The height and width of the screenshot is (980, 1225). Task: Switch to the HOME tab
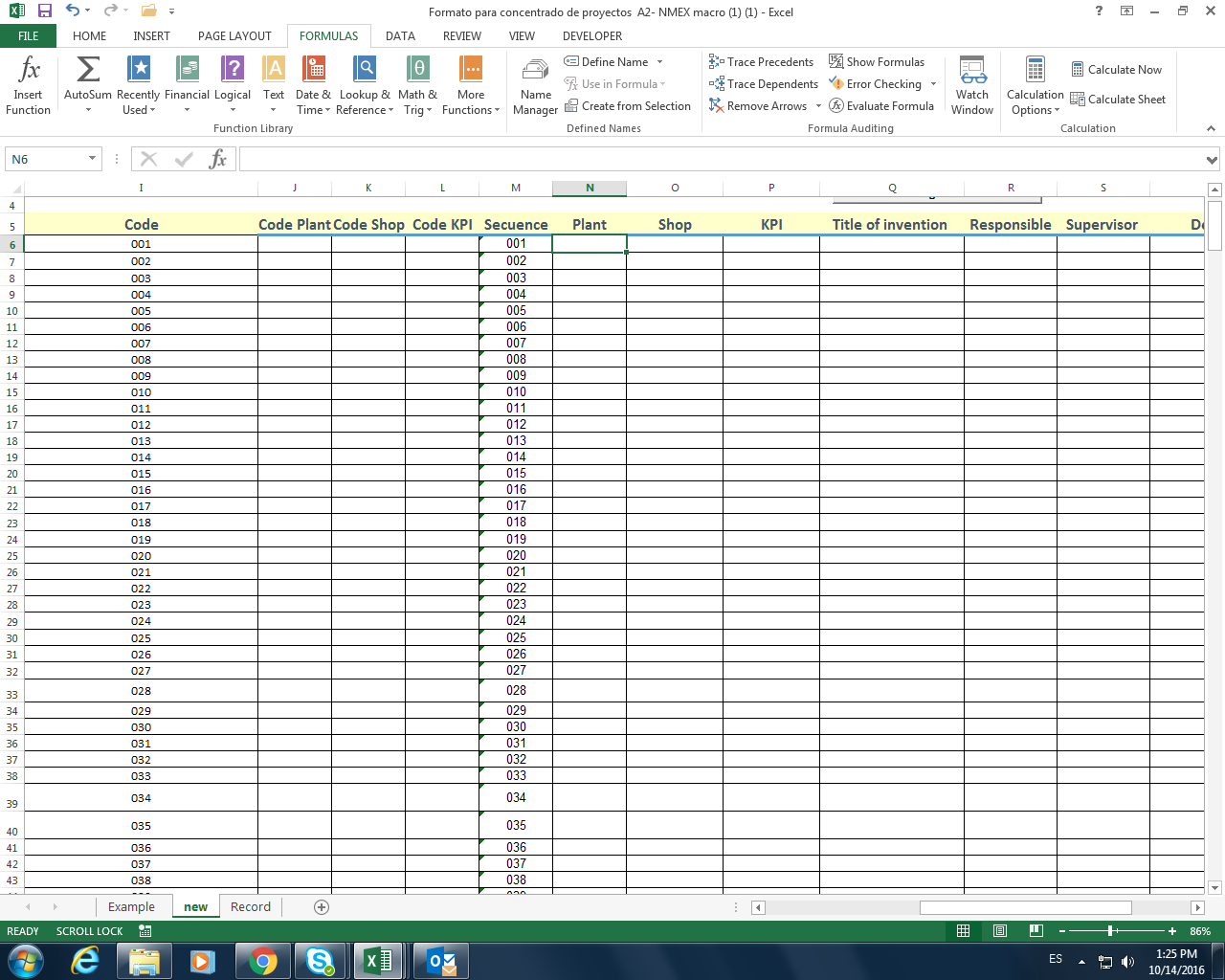90,36
